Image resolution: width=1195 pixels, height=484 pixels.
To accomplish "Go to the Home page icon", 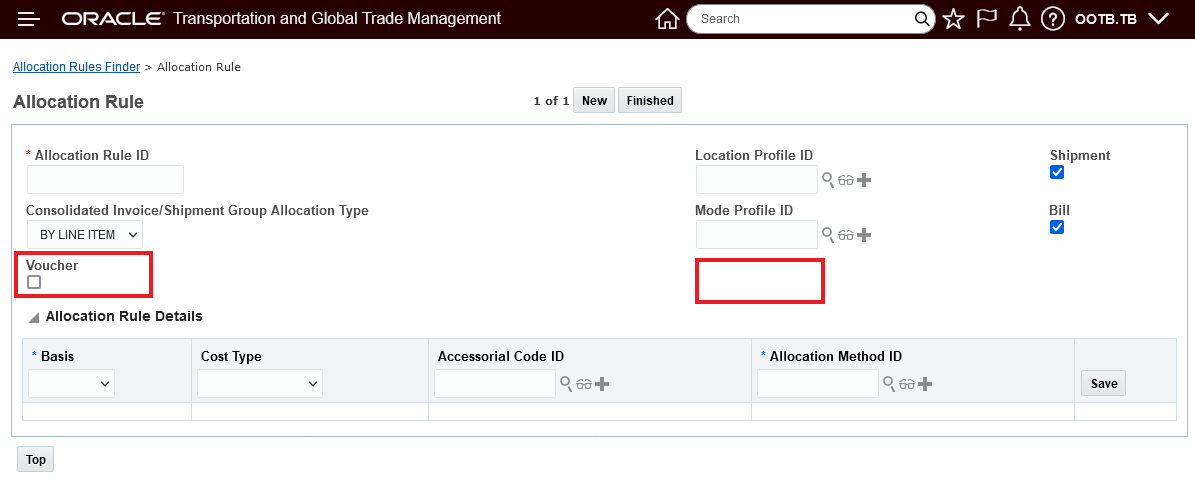I will (667, 19).
